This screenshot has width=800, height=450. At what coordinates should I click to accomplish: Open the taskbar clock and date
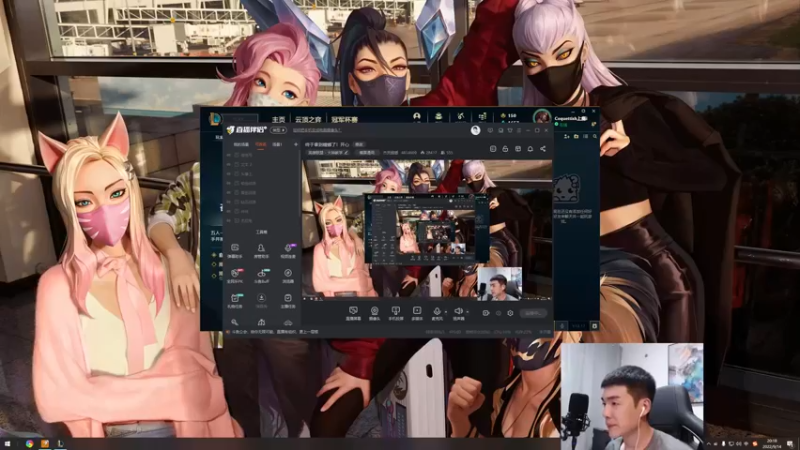coord(772,443)
